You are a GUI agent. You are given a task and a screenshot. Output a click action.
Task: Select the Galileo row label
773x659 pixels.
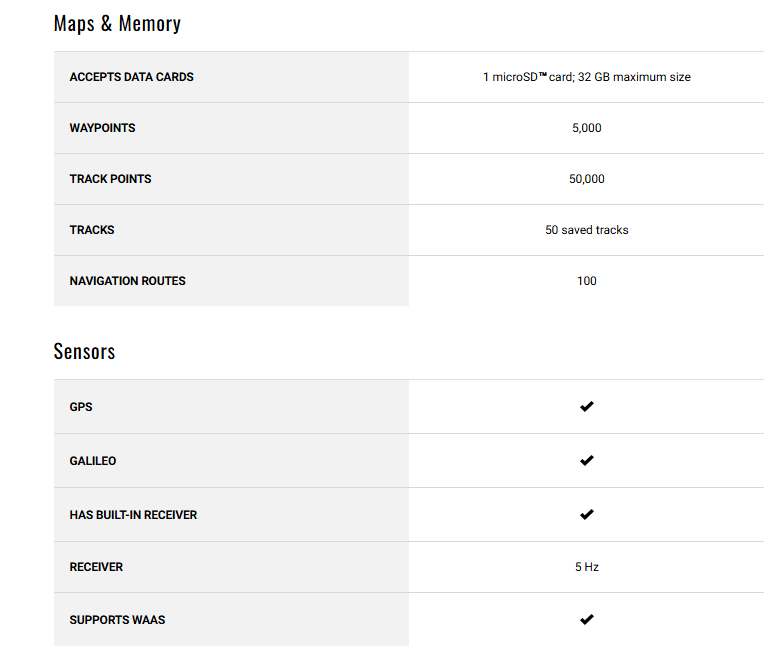[93, 461]
